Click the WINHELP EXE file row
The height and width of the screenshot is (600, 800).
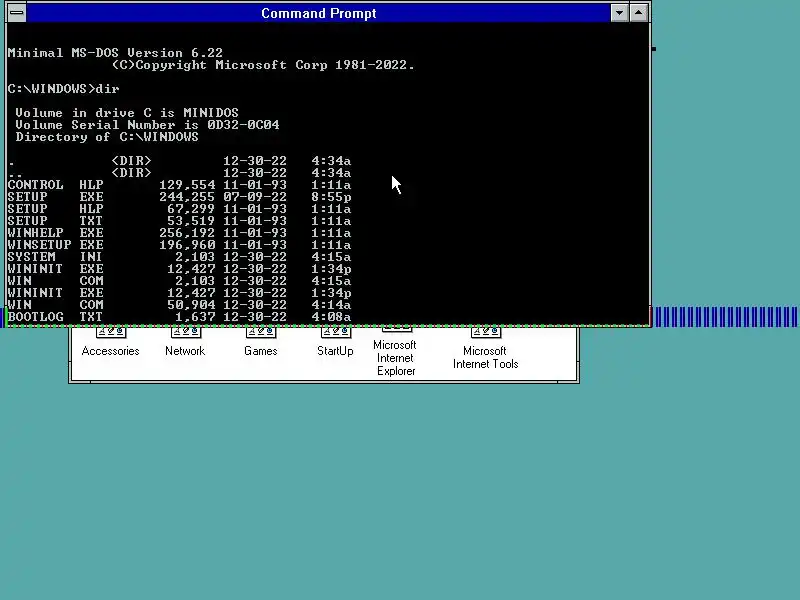[179, 233]
